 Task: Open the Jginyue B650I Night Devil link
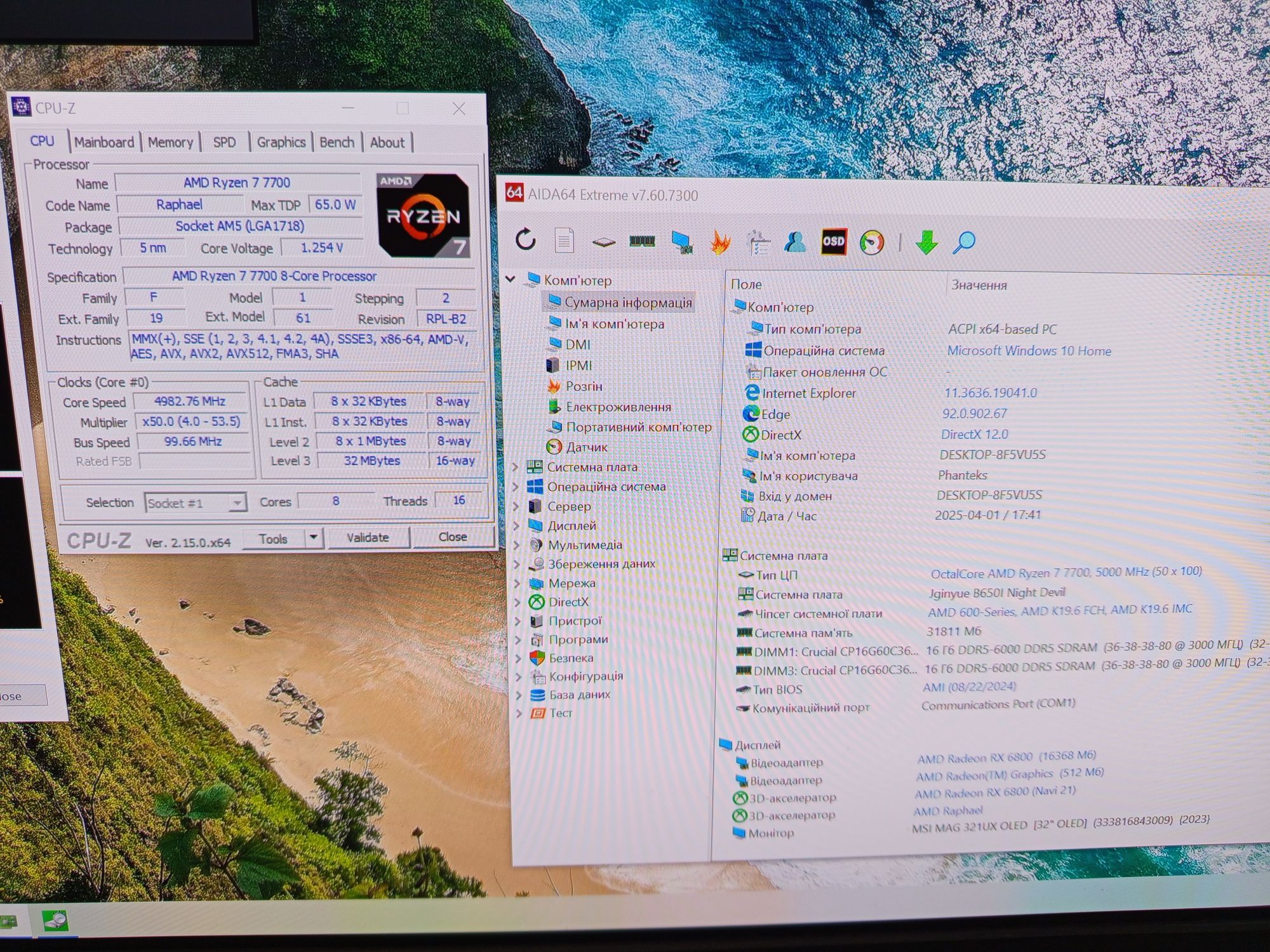pos(996,593)
